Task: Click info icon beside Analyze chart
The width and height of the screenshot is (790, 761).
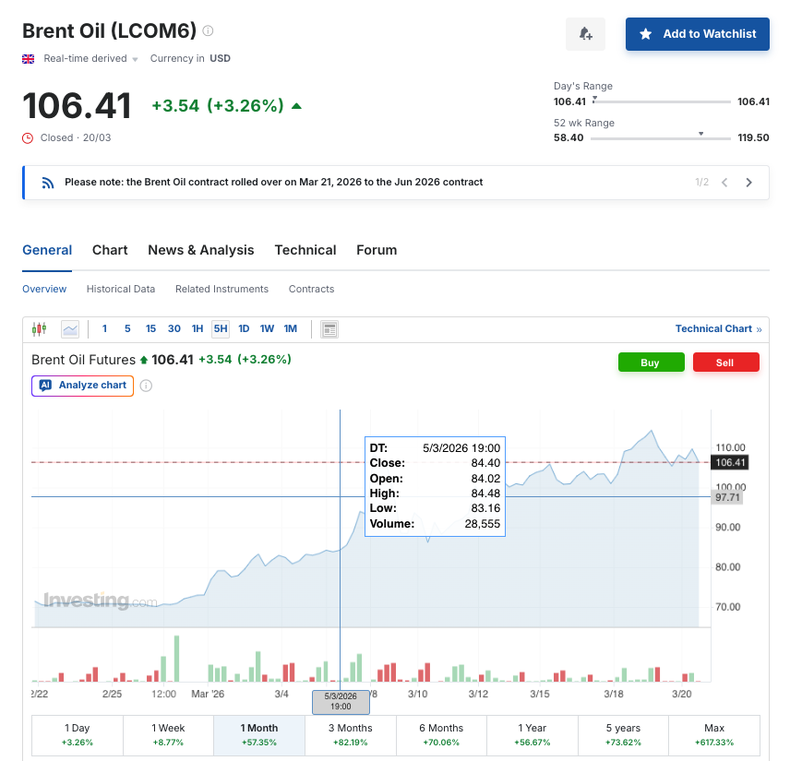Action: 146,386
